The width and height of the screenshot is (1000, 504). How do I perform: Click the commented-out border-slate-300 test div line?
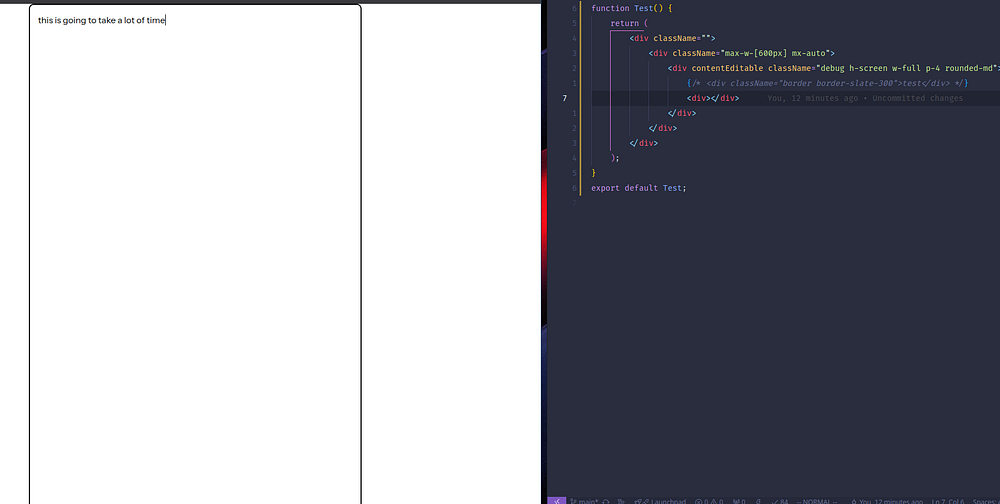click(x=828, y=83)
